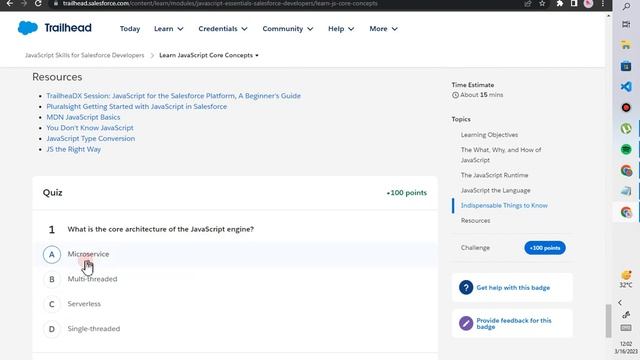Click the Trailhead wordmark text

click(68, 28)
